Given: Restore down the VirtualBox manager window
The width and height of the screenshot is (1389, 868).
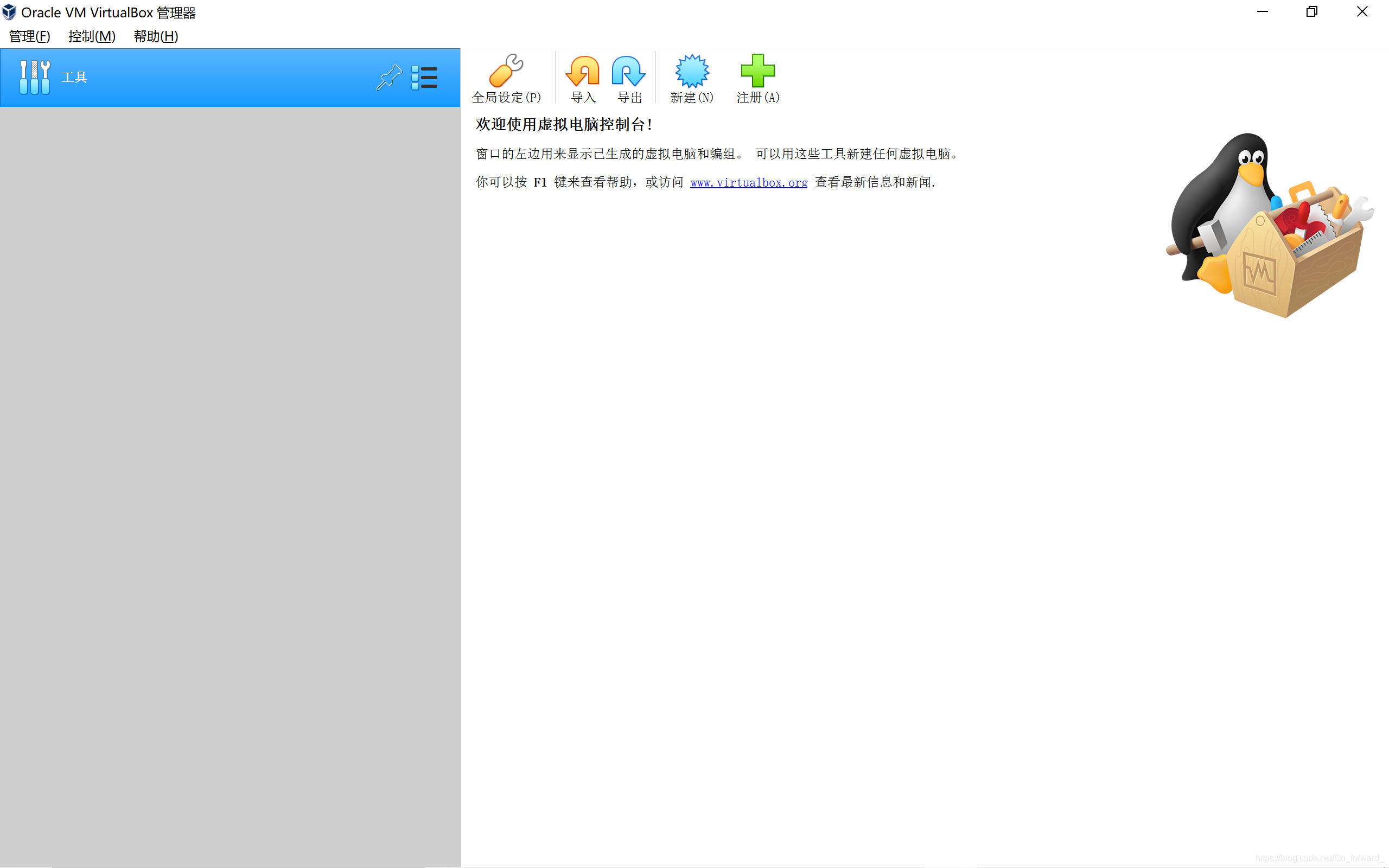Looking at the screenshot, I should pos(1311,12).
